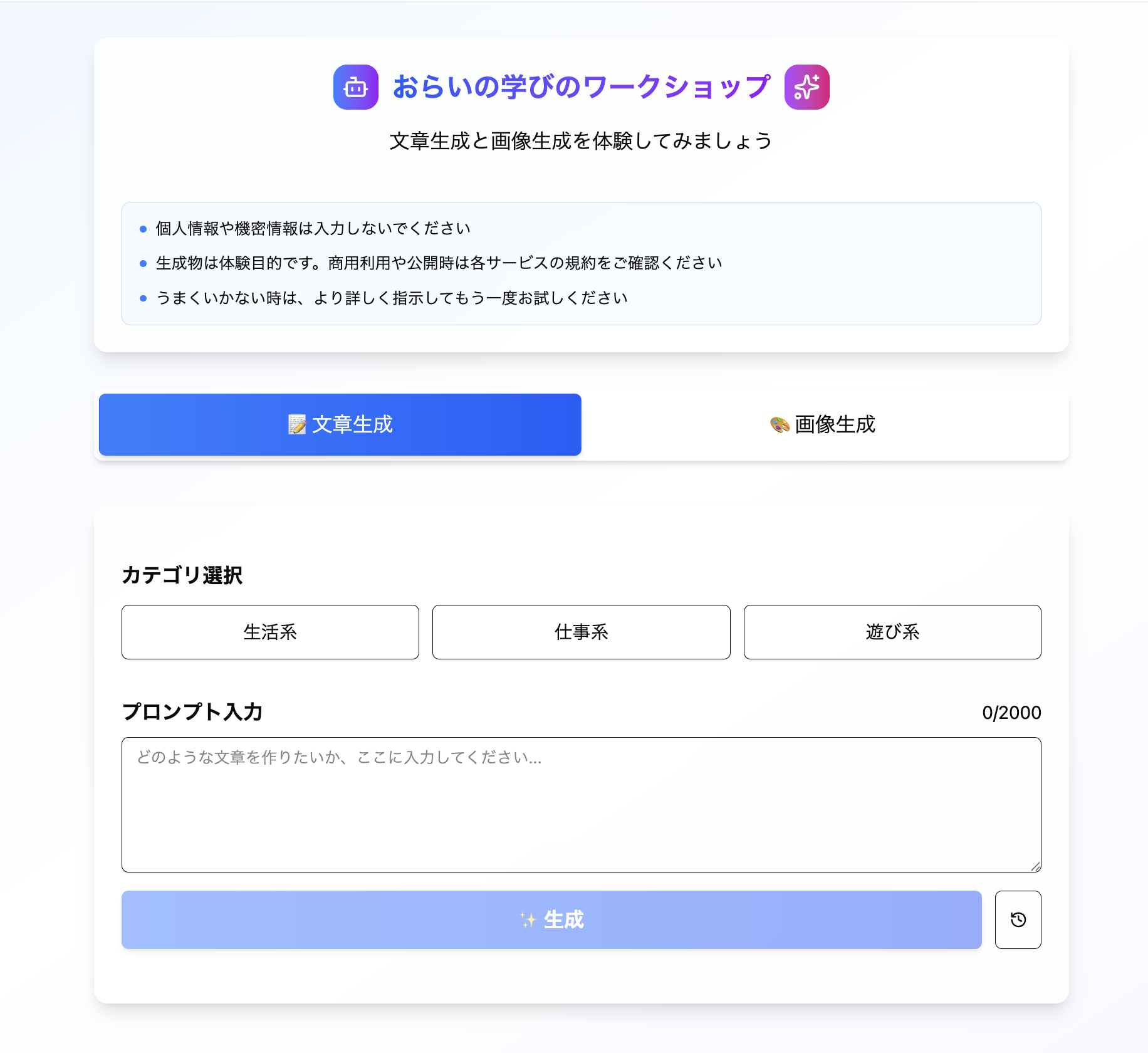The width and height of the screenshot is (1148, 1053).
Task: Select the 生活系 category
Action: 270,632
